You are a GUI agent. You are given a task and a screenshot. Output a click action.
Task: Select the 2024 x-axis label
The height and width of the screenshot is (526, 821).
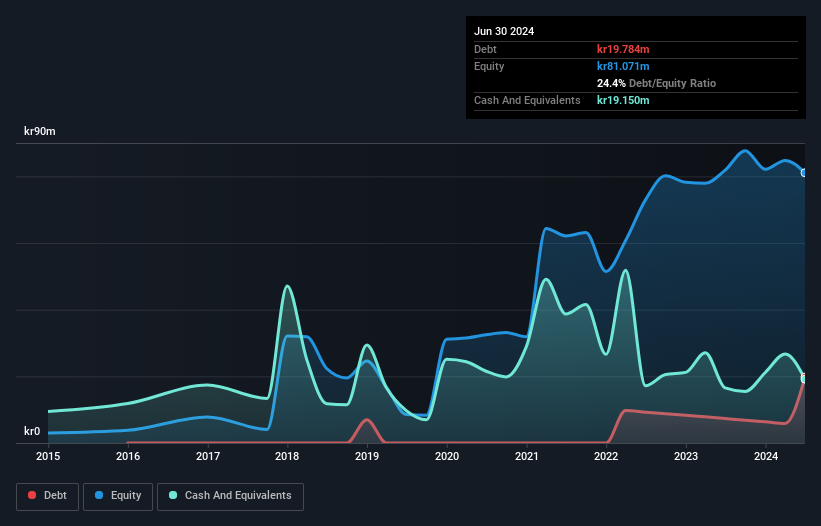766,456
